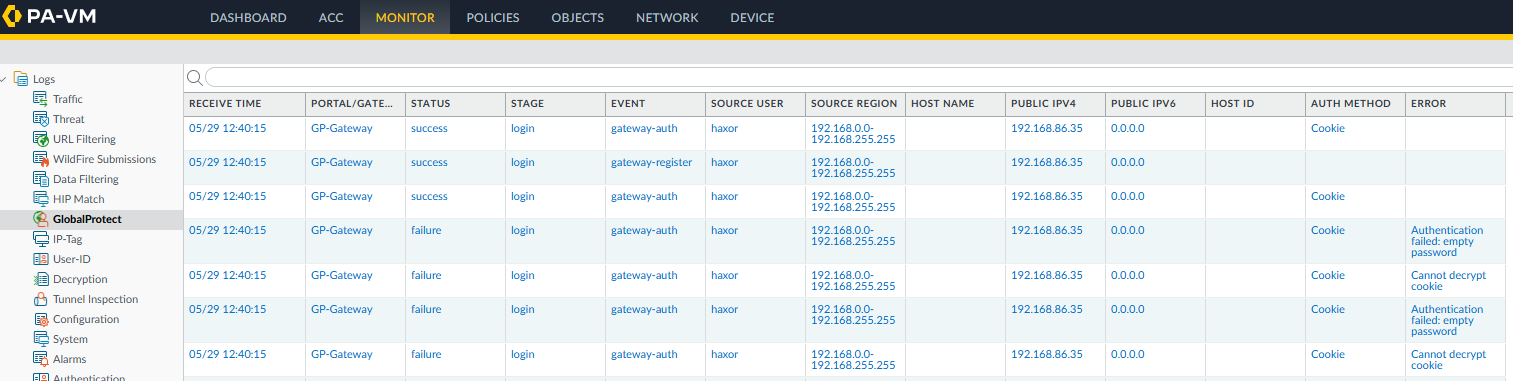Screen dimensions: 1513x381
Task: Click the Traffic log icon
Action: (41, 99)
